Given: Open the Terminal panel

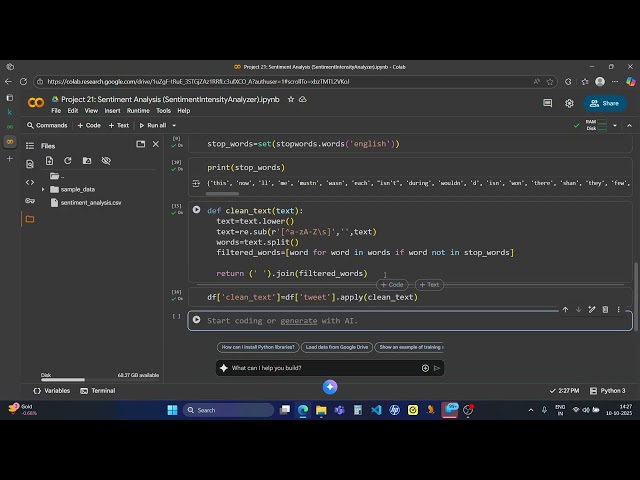Looking at the screenshot, I should tap(98, 391).
